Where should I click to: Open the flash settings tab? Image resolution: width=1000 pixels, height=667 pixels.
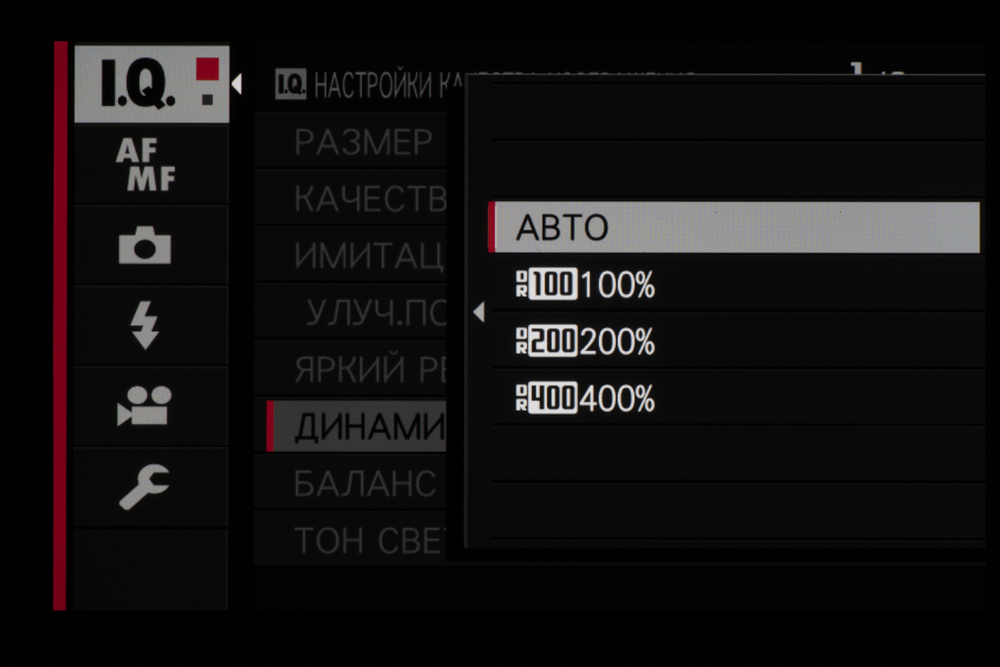[145, 326]
